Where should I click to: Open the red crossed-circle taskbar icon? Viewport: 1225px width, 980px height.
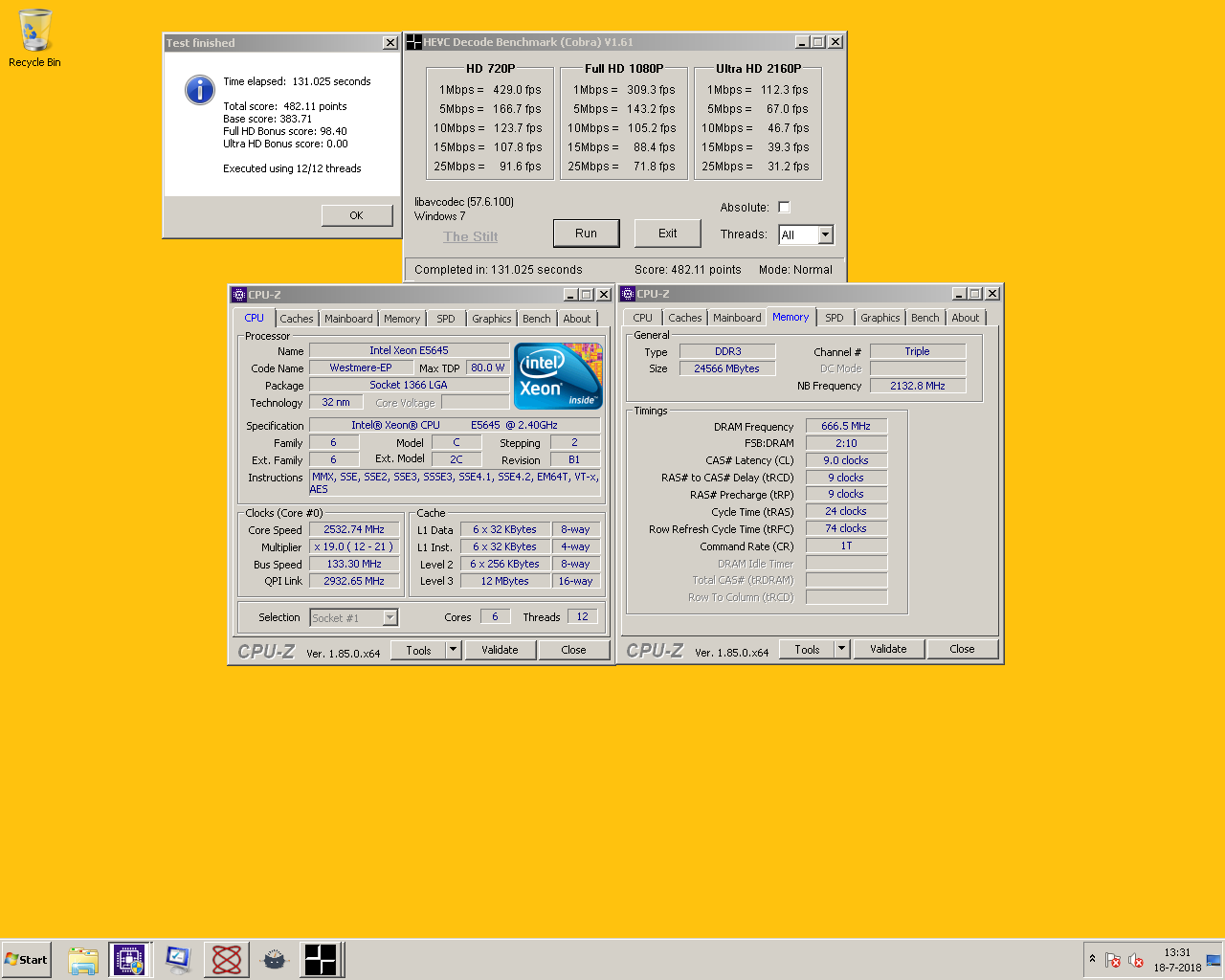coord(227,960)
